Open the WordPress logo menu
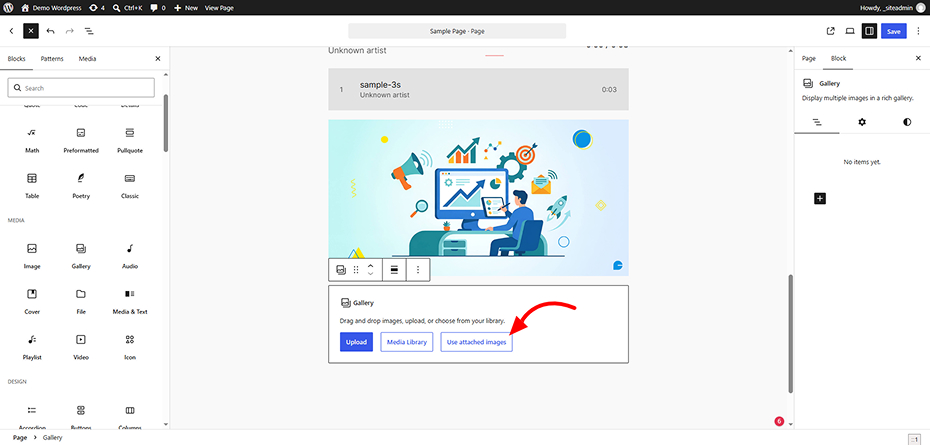The height and width of the screenshot is (445, 930). [x=8, y=8]
